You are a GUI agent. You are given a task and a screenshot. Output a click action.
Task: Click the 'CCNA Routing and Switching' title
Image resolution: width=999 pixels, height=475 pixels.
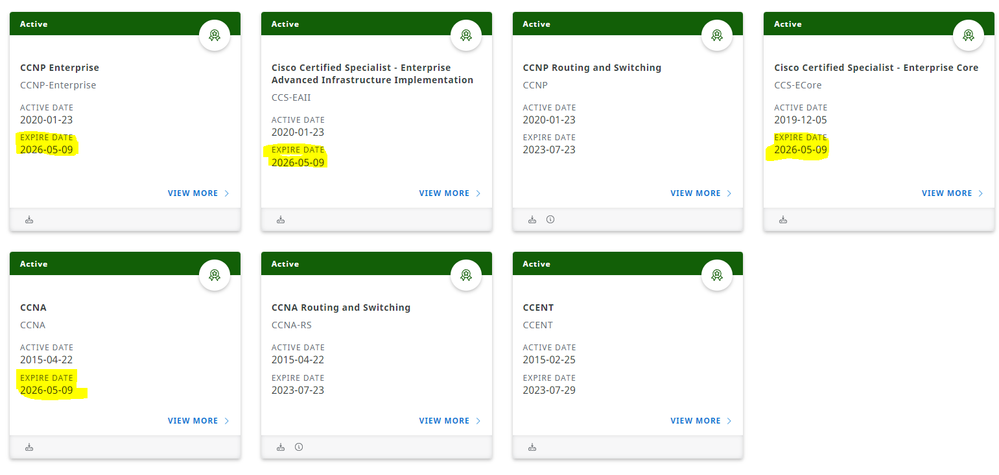341,308
